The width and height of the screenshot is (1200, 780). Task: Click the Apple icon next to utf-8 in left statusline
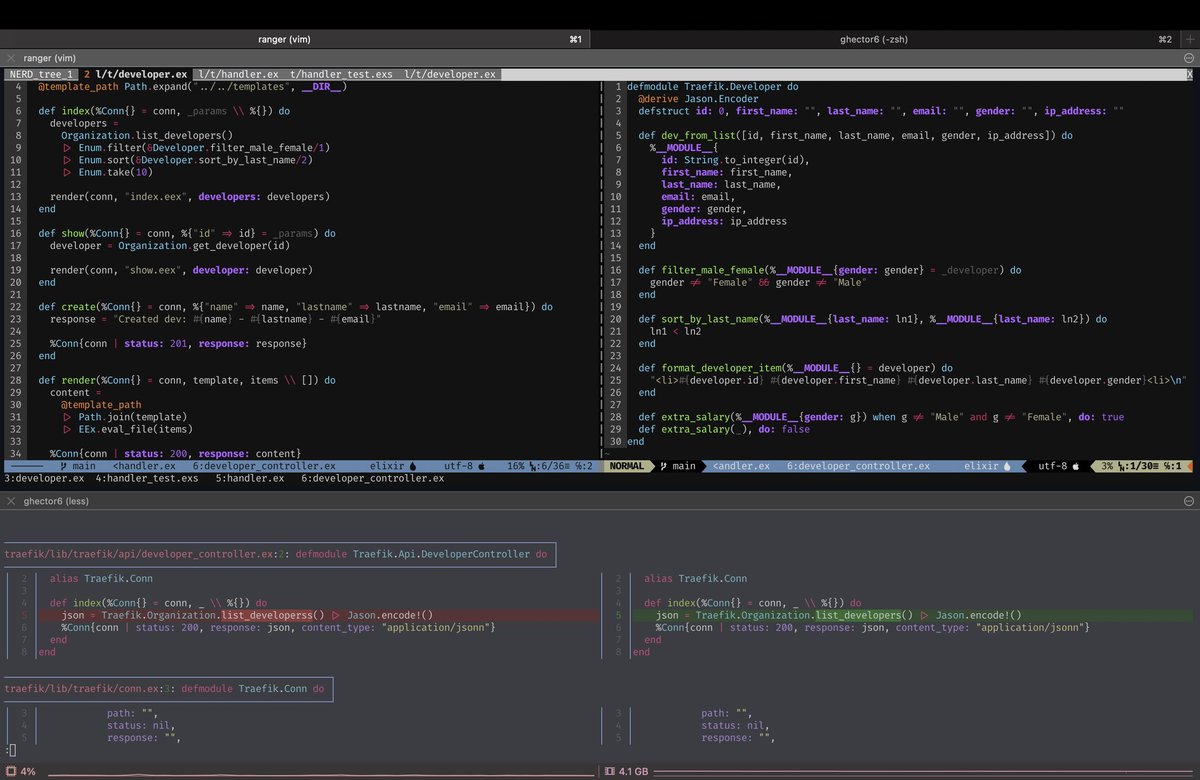click(x=481, y=466)
